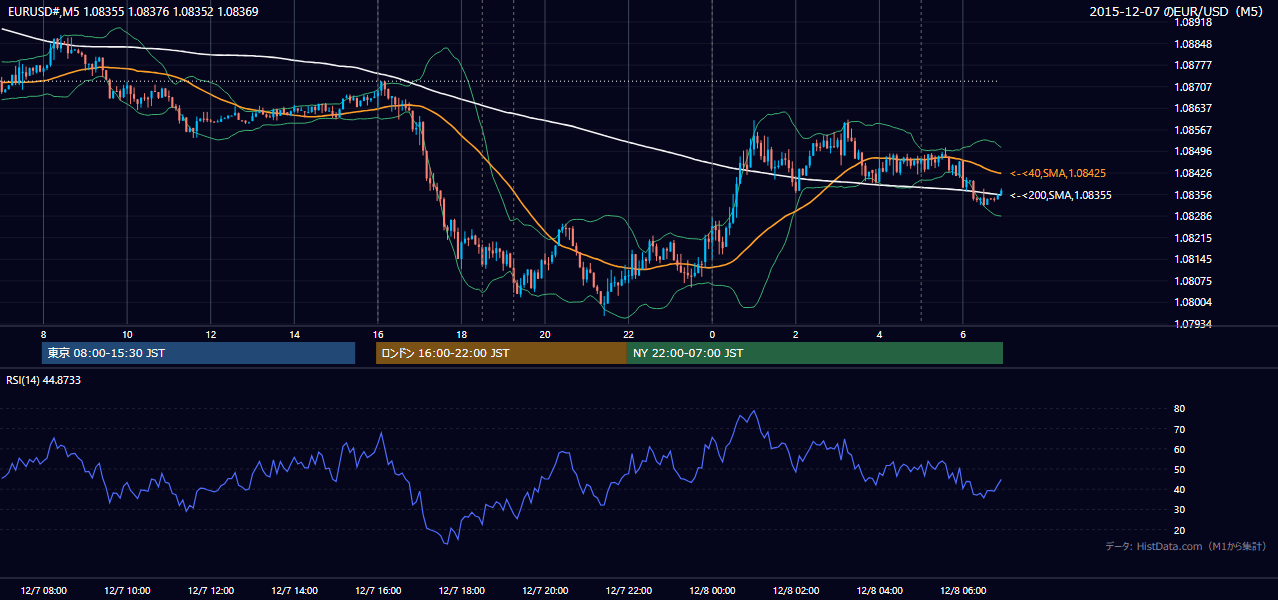The height and width of the screenshot is (600, 1278).
Task: Click price axis value 1.08075
Action: pos(1193,281)
